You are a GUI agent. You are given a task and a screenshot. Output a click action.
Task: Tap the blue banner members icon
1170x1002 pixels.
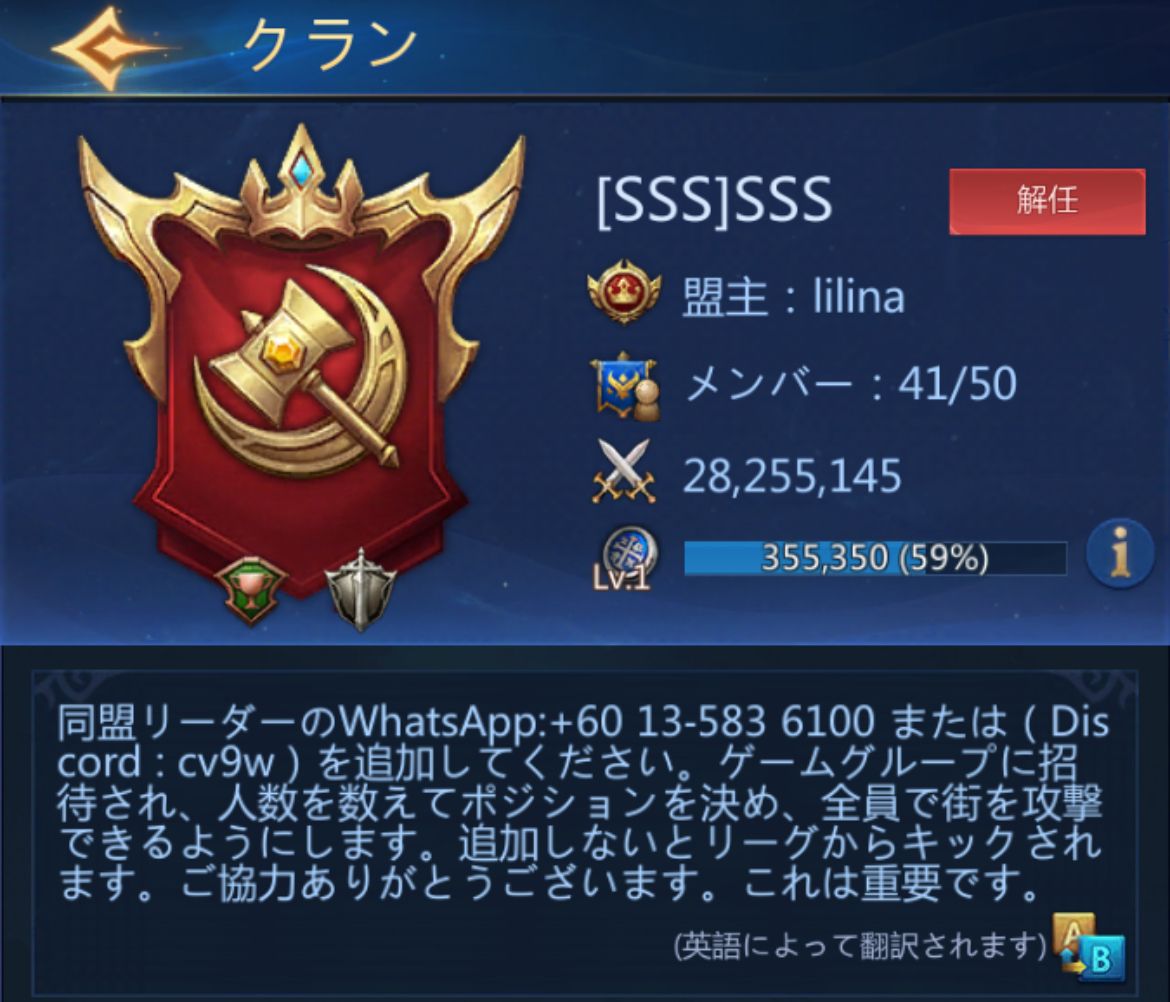click(625, 385)
